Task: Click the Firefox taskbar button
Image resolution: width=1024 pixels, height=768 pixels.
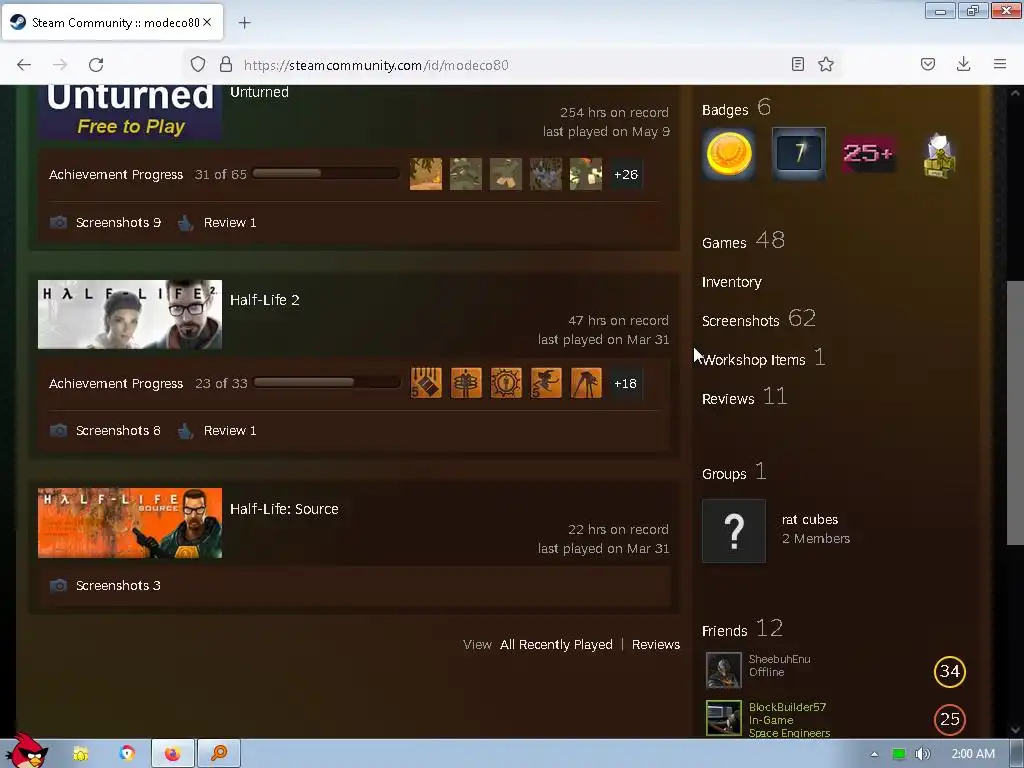Action: (x=172, y=754)
